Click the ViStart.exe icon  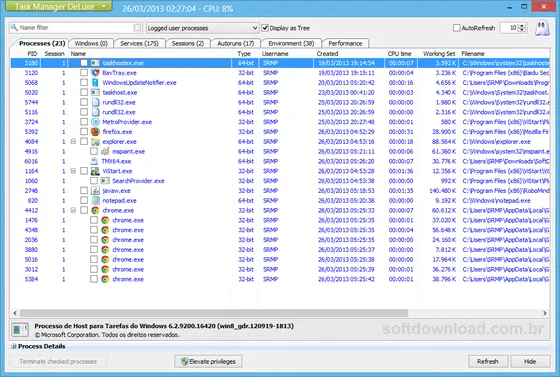(95, 171)
